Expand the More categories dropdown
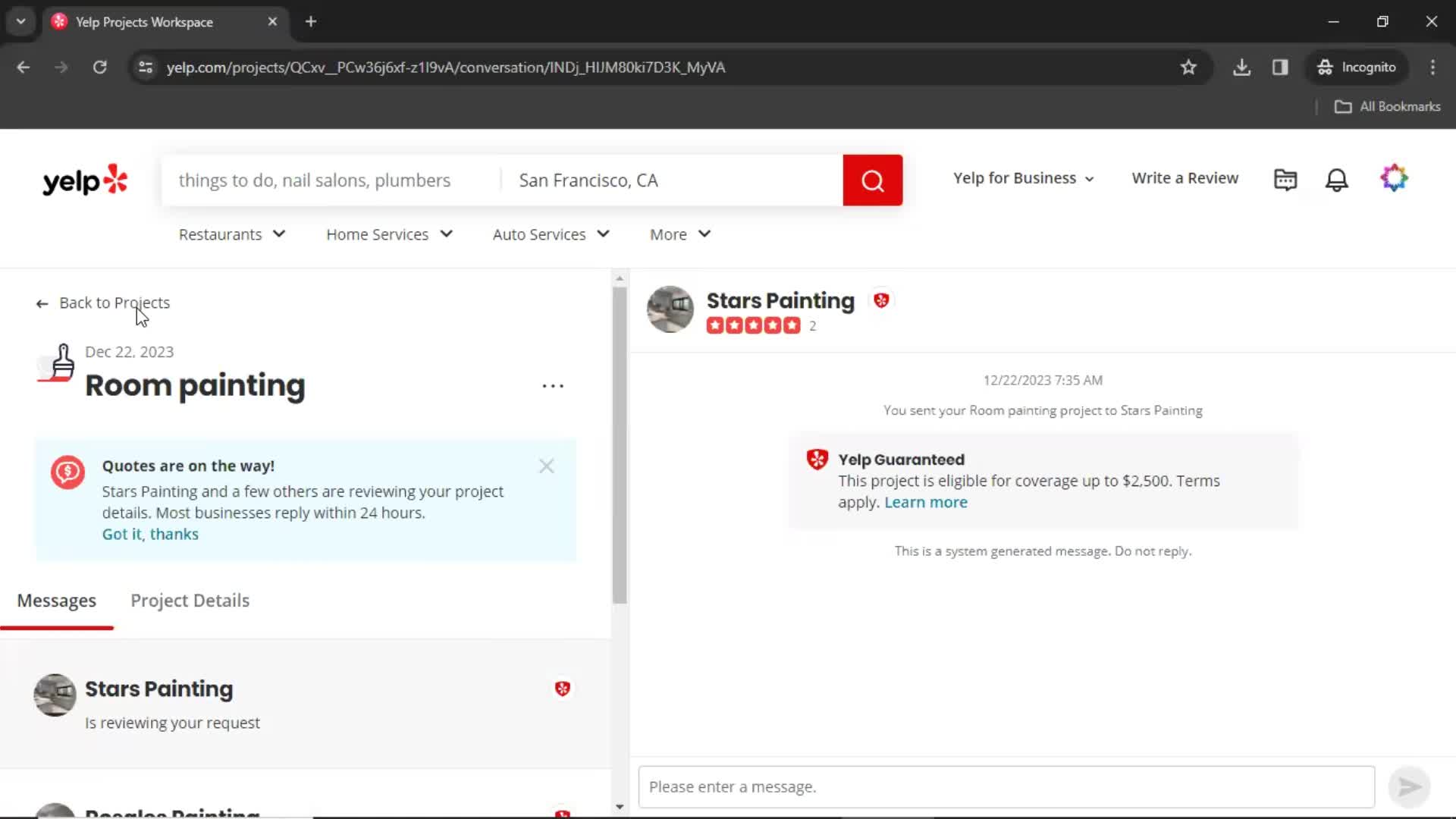1456x819 pixels. pos(680,233)
